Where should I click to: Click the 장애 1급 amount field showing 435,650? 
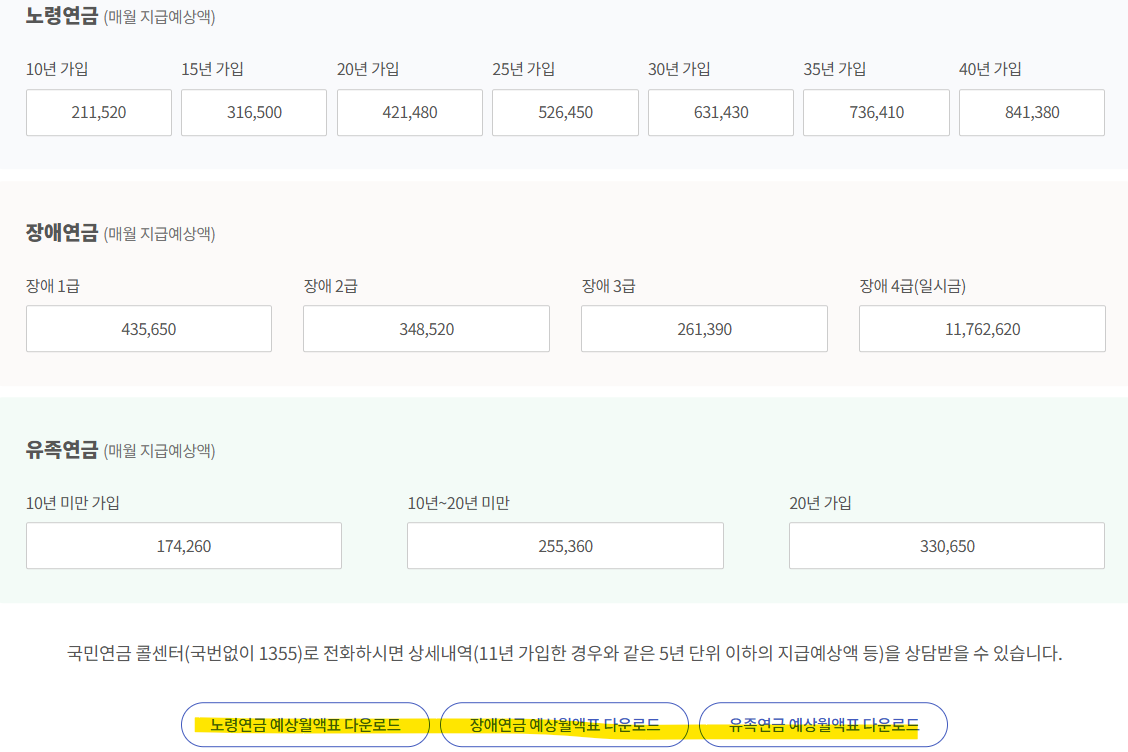click(x=148, y=328)
